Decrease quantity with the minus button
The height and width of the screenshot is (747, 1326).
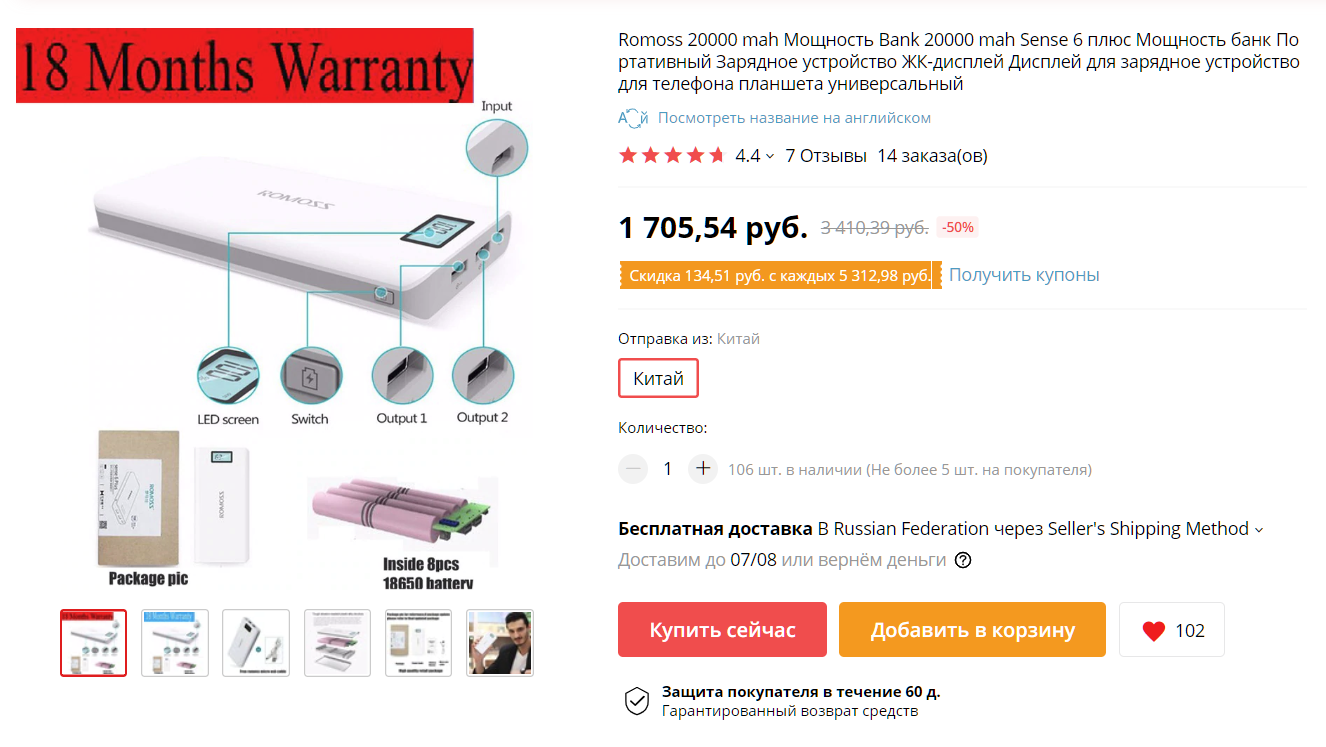pos(633,469)
